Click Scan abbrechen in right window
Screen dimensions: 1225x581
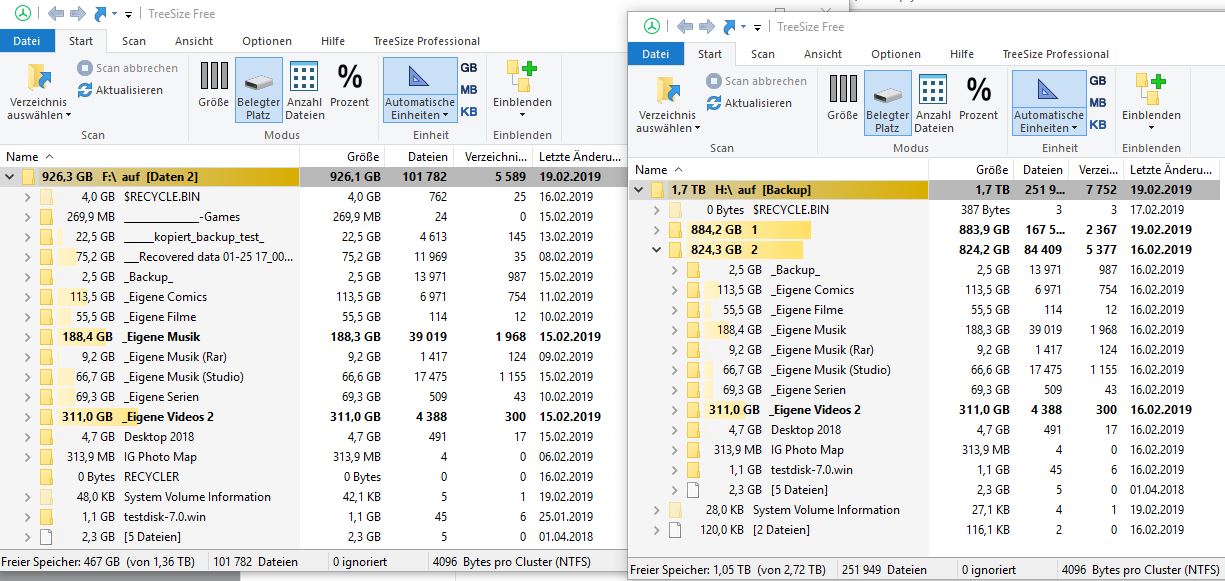(x=756, y=81)
